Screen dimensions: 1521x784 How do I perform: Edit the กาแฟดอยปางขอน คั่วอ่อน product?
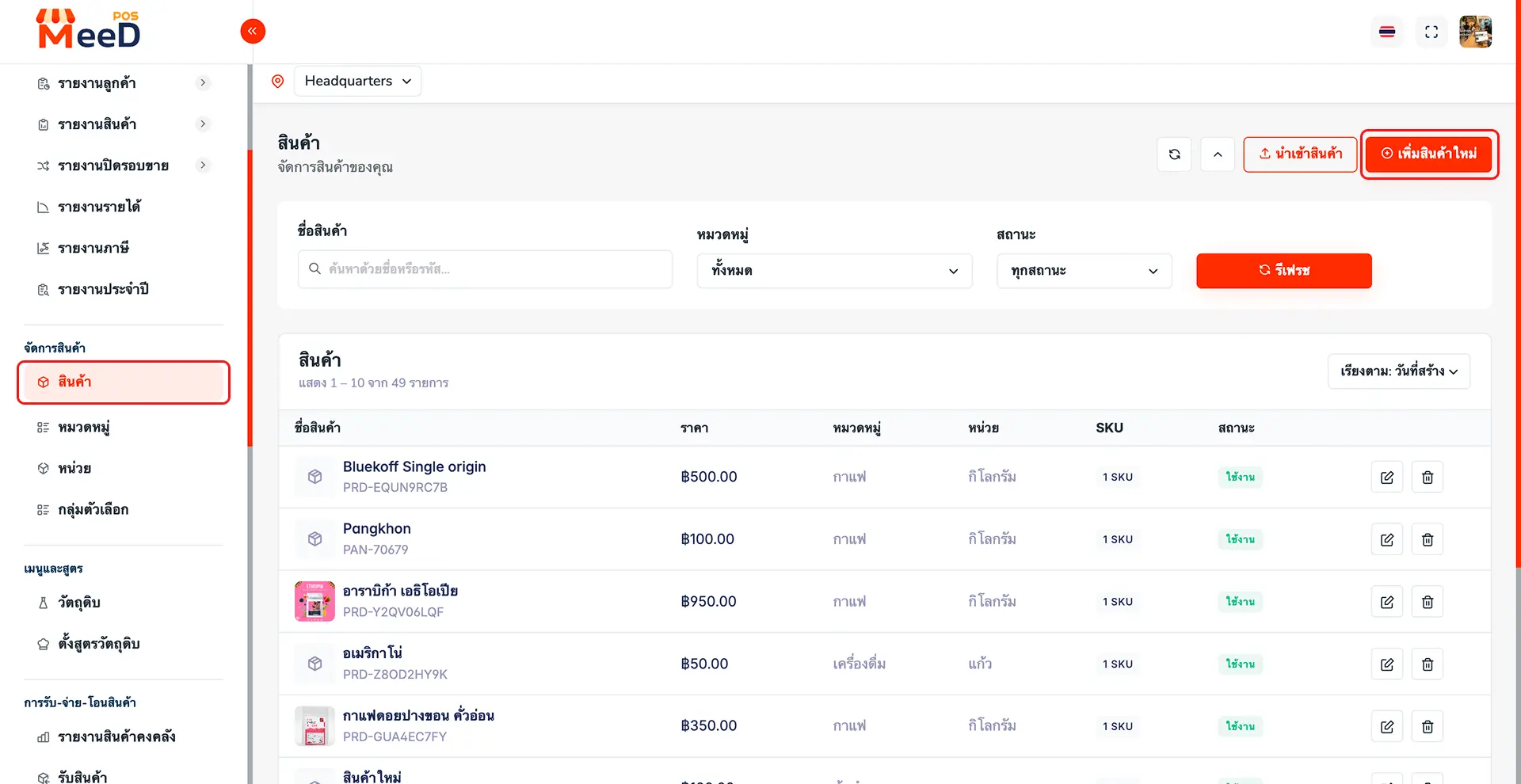click(1387, 726)
